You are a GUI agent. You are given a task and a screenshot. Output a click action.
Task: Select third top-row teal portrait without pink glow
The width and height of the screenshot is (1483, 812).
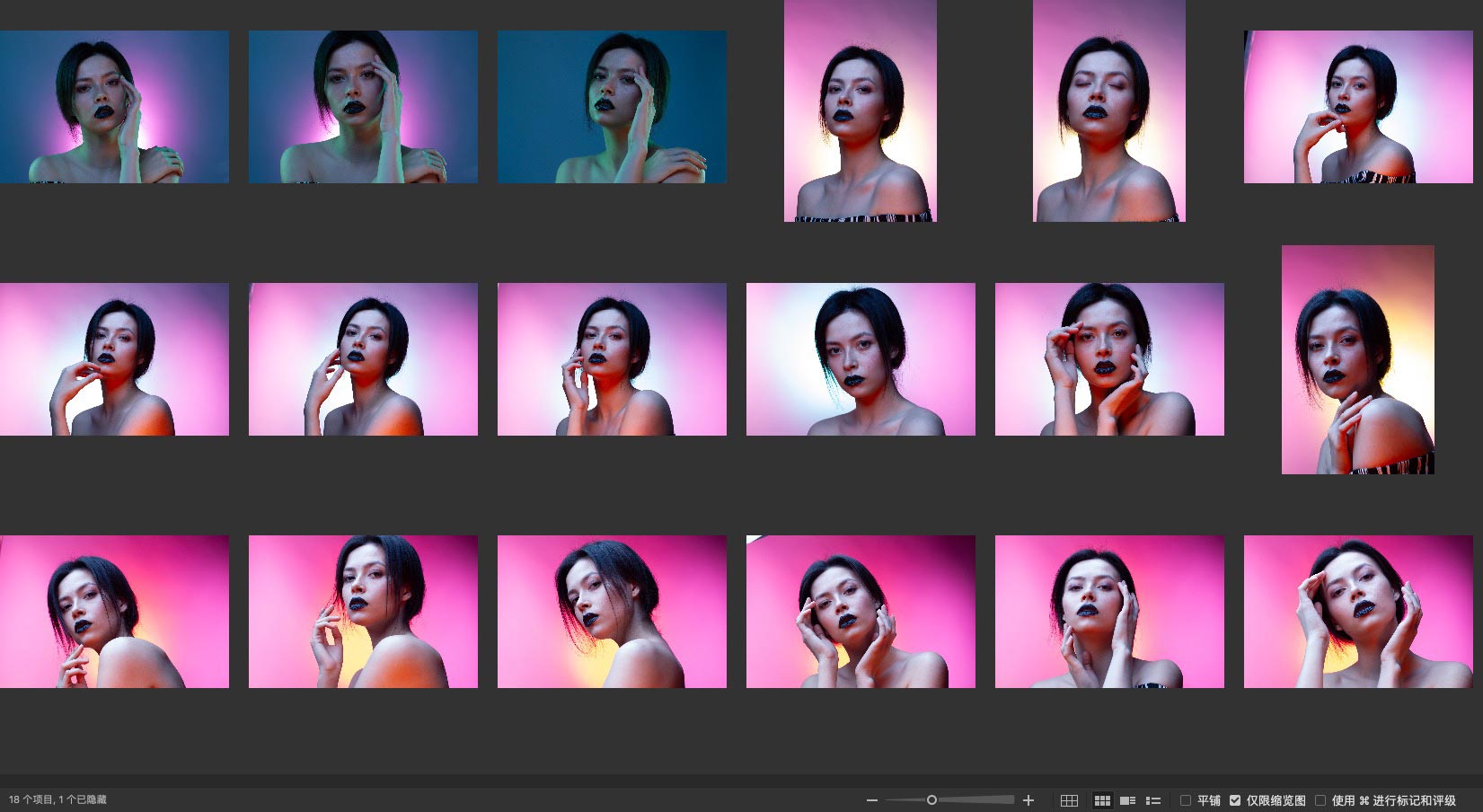click(x=612, y=107)
